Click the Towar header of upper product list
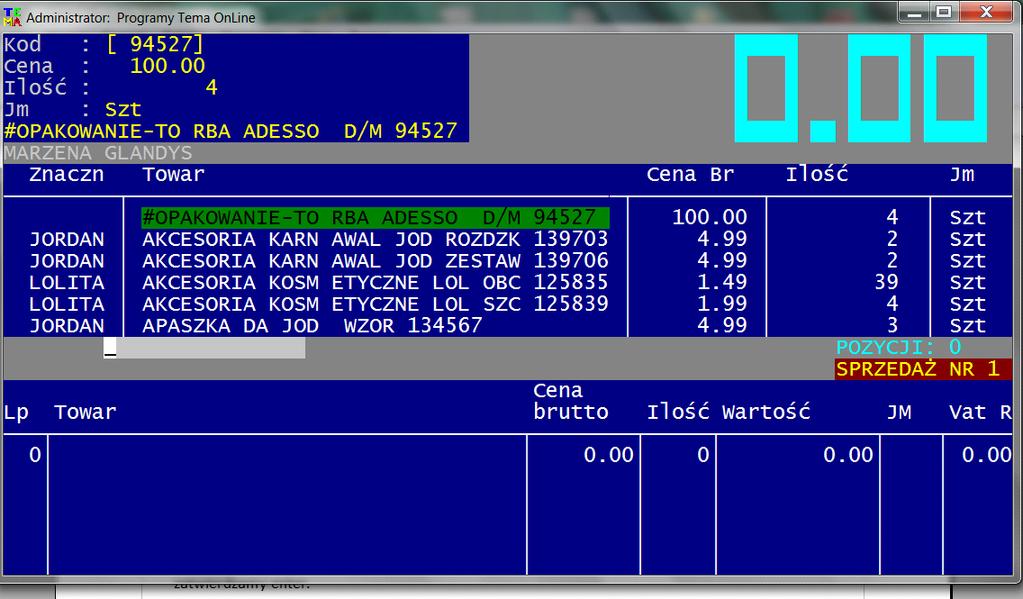The height and width of the screenshot is (599, 1023). tap(174, 174)
